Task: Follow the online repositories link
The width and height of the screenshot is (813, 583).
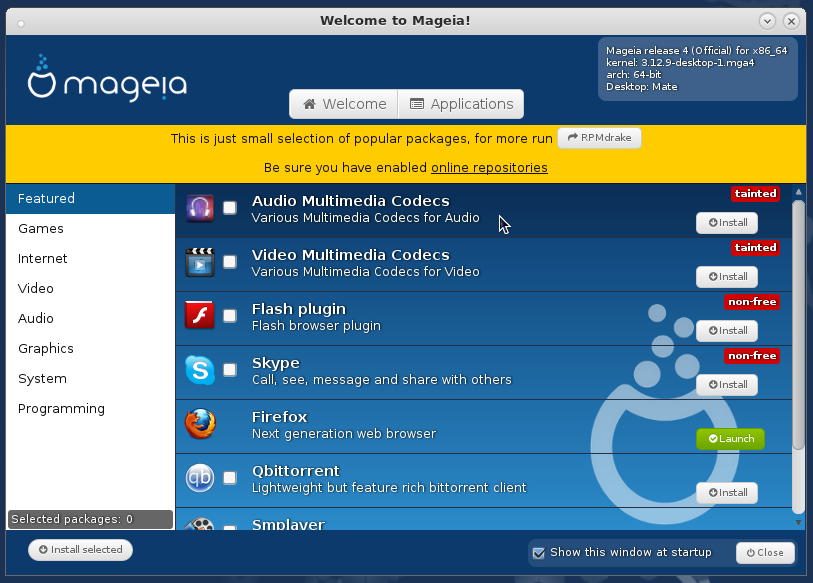Action: (489, 168)
